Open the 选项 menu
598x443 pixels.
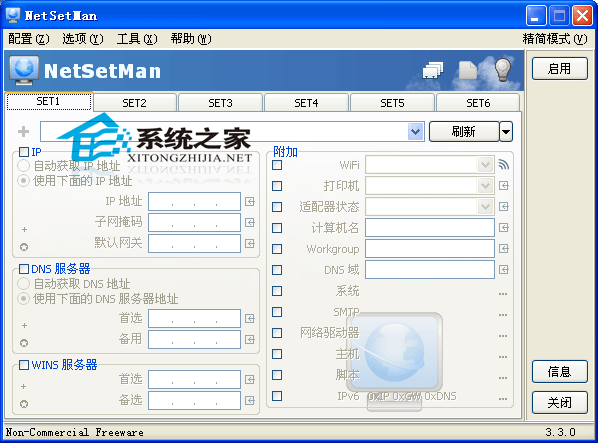83,39
